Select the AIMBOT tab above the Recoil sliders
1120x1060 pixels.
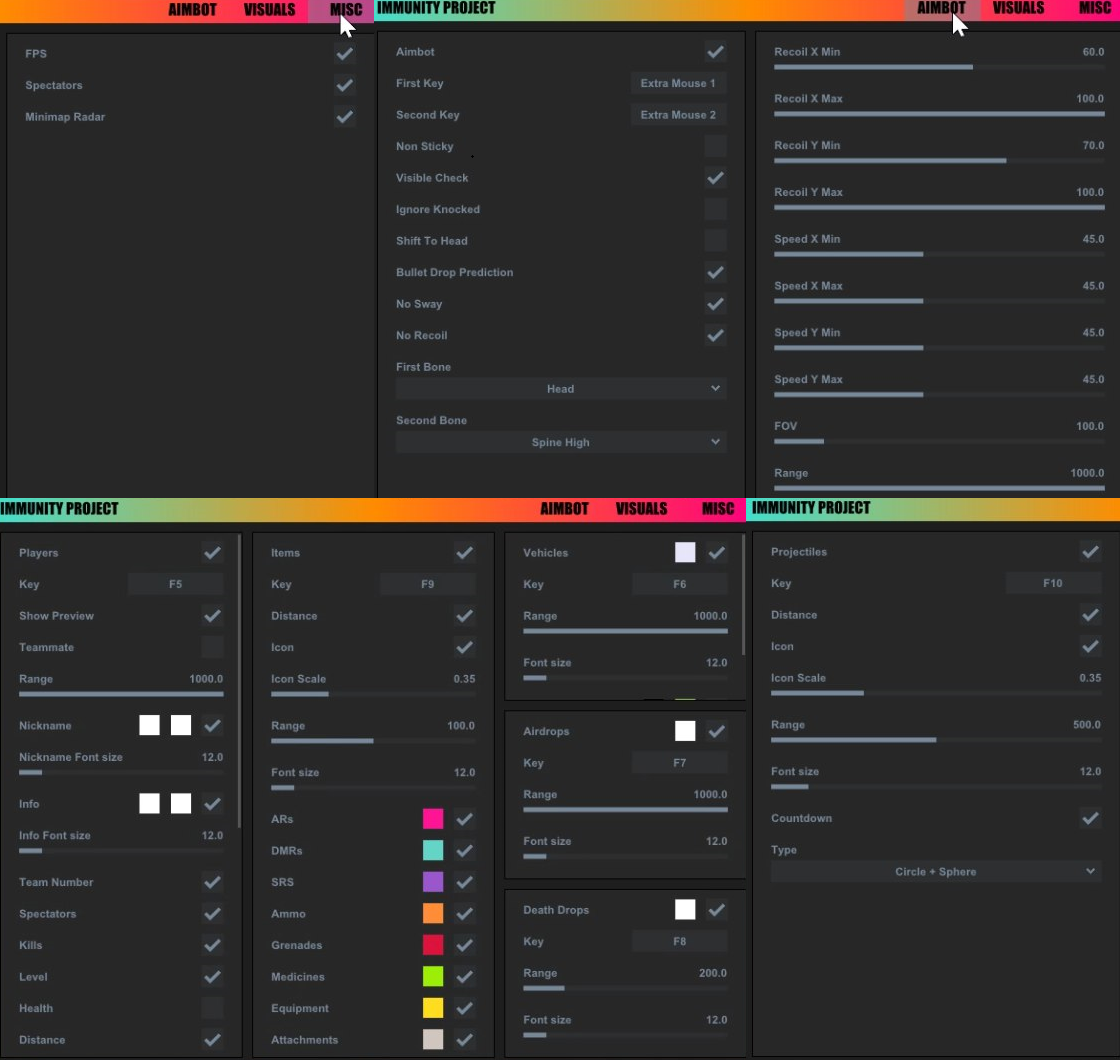(x=941, y=8)
